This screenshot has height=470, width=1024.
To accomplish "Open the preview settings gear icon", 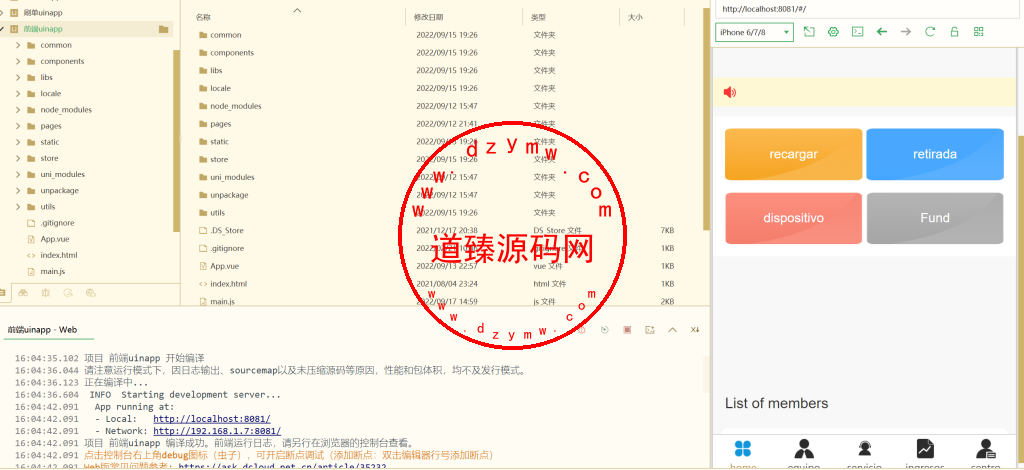I will tap(833, 31).
